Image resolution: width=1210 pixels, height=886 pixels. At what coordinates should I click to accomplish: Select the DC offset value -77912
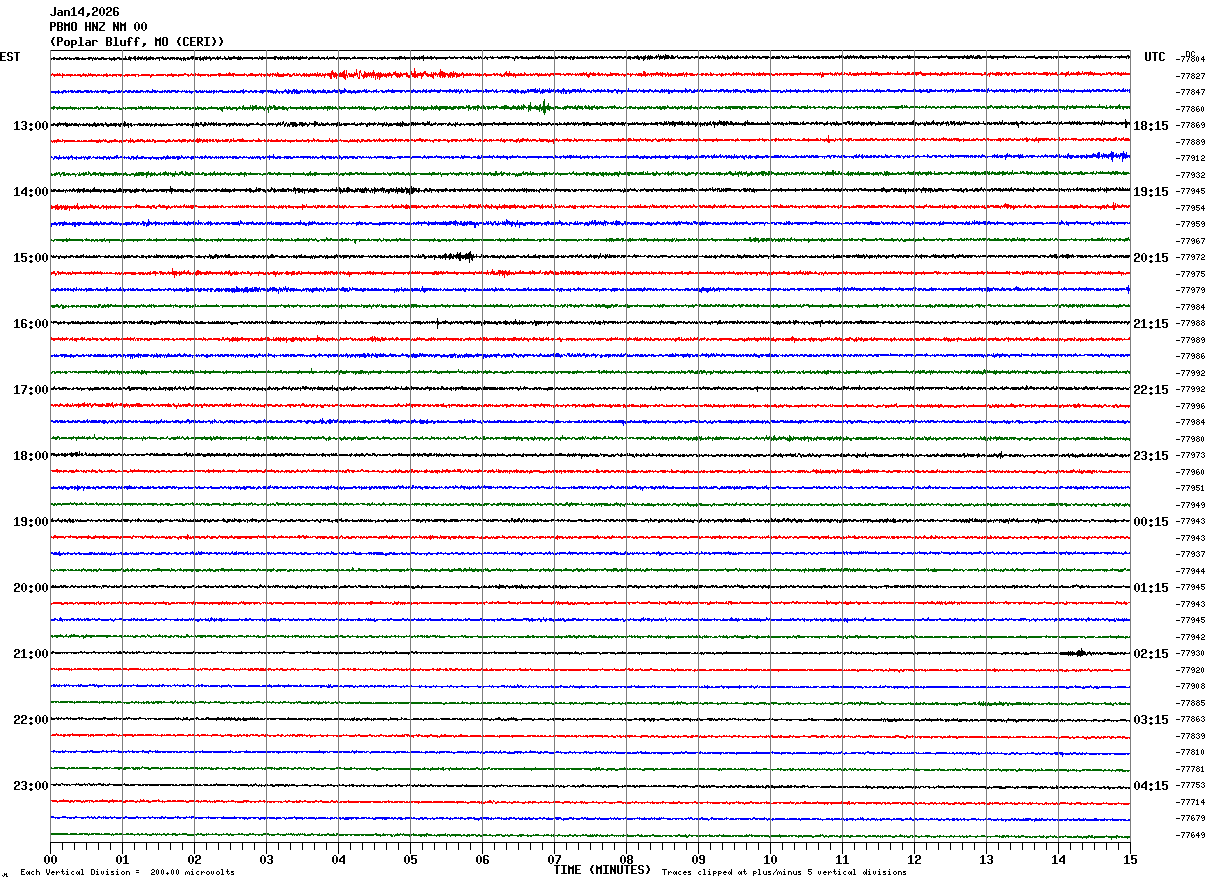(1190, 158)
